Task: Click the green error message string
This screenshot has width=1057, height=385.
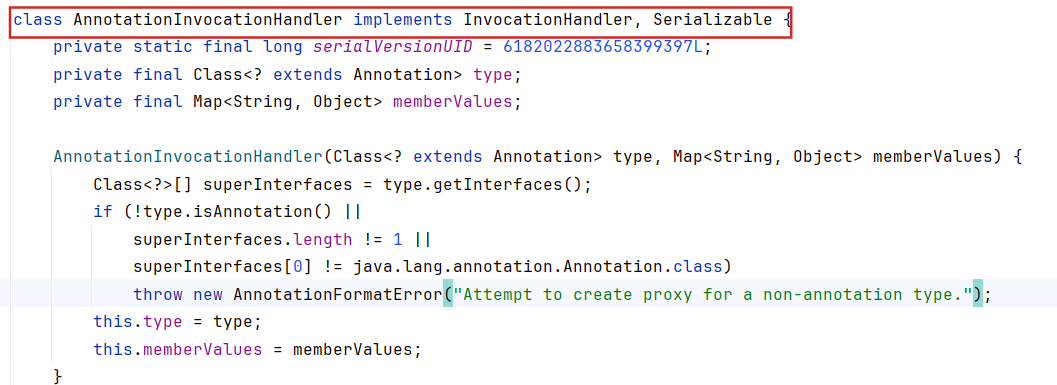Action: click(x=713, y=295)
